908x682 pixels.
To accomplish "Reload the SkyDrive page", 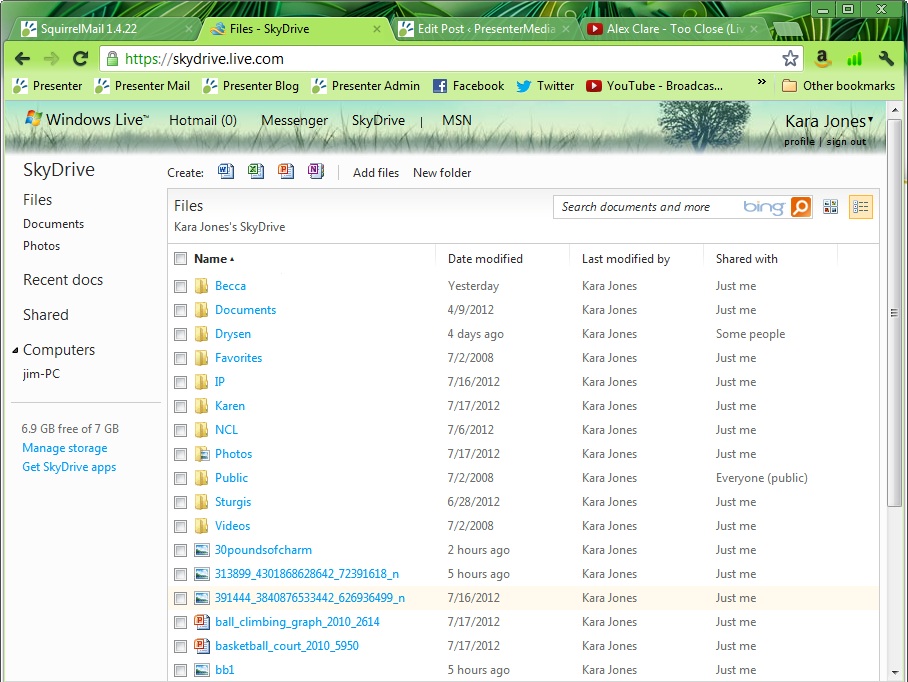I will click(x=80, y=58).
